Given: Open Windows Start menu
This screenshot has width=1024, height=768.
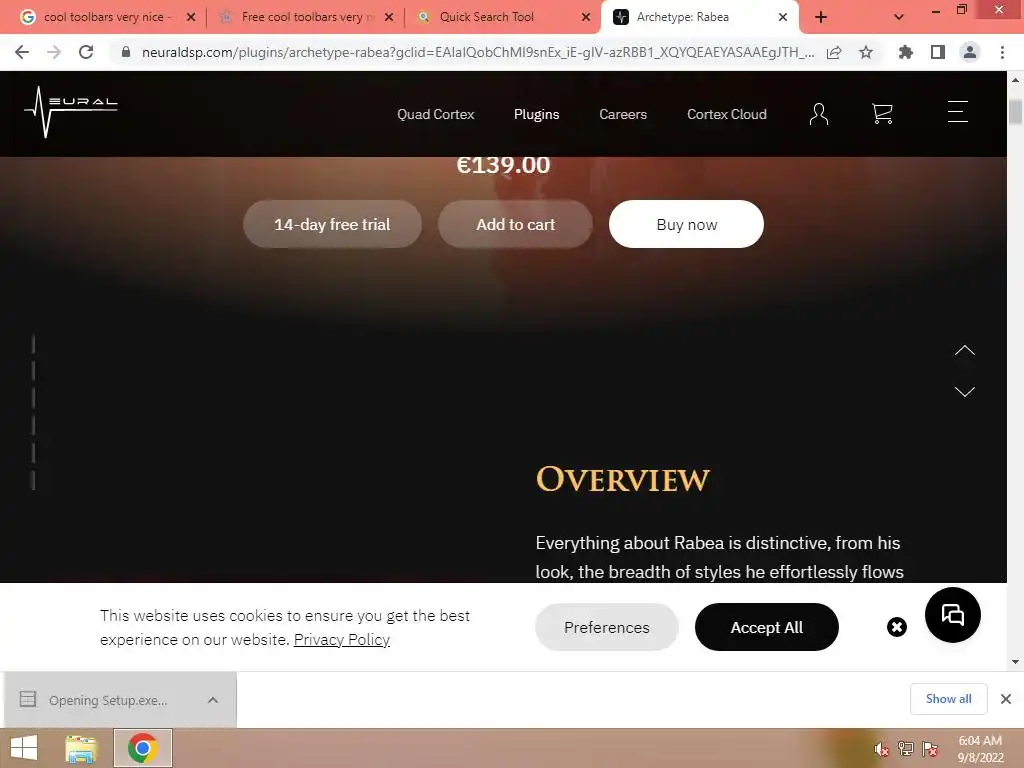Looking at the screenshot, I should click(x=24, y=748).
